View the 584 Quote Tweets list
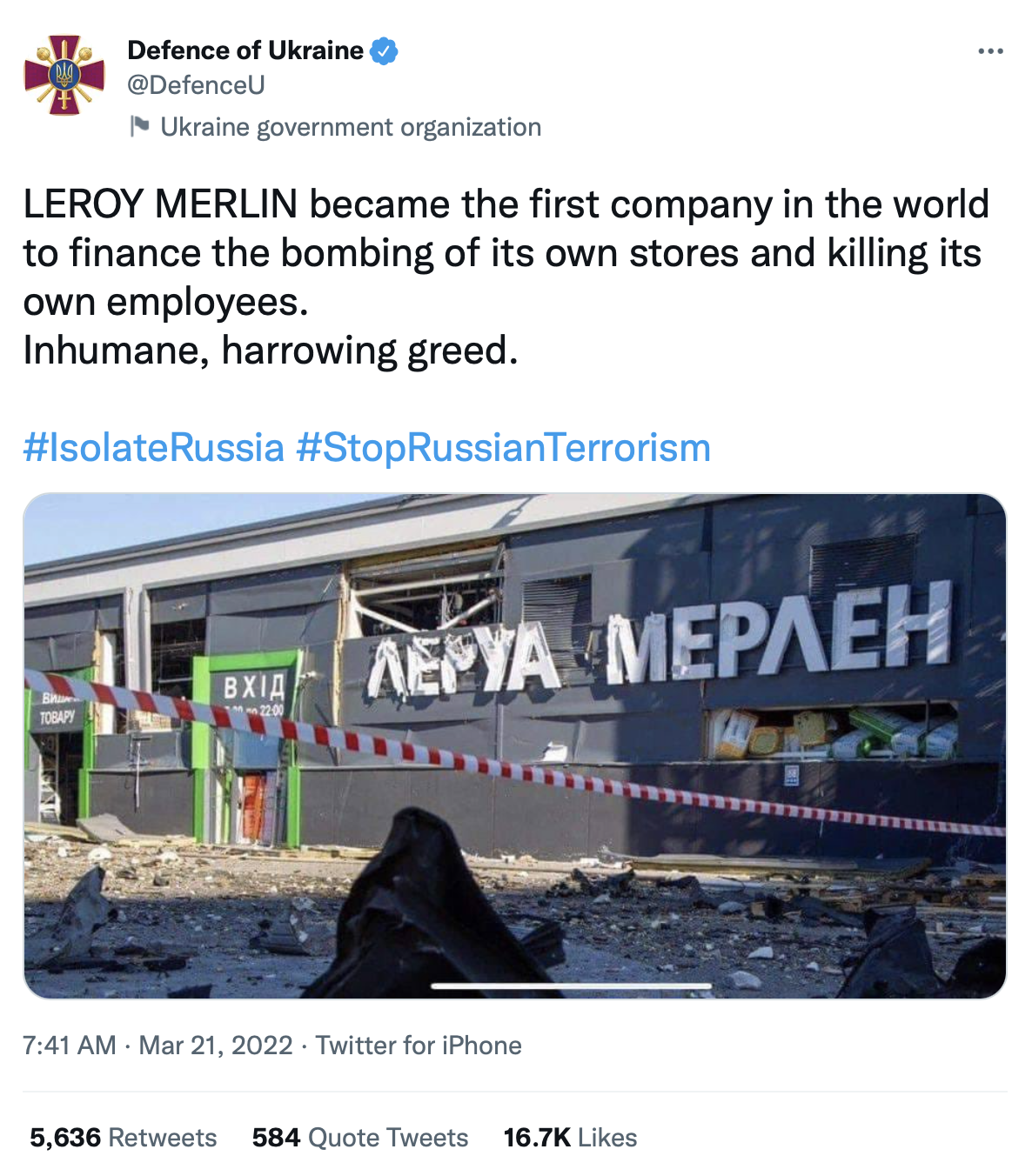 point(359,1138)
